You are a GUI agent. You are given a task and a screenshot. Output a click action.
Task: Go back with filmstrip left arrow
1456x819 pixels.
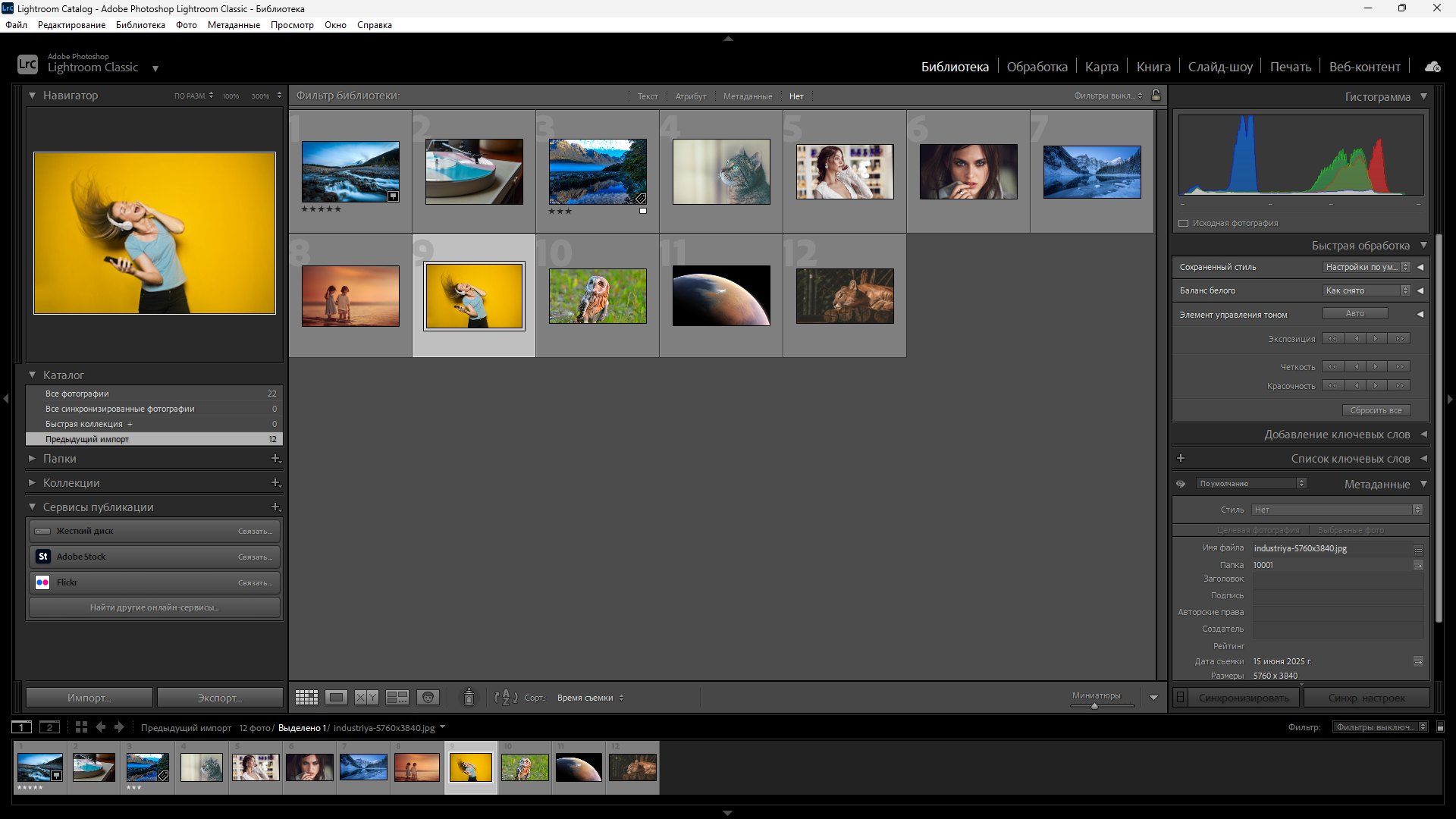click(x=101, y=727)
